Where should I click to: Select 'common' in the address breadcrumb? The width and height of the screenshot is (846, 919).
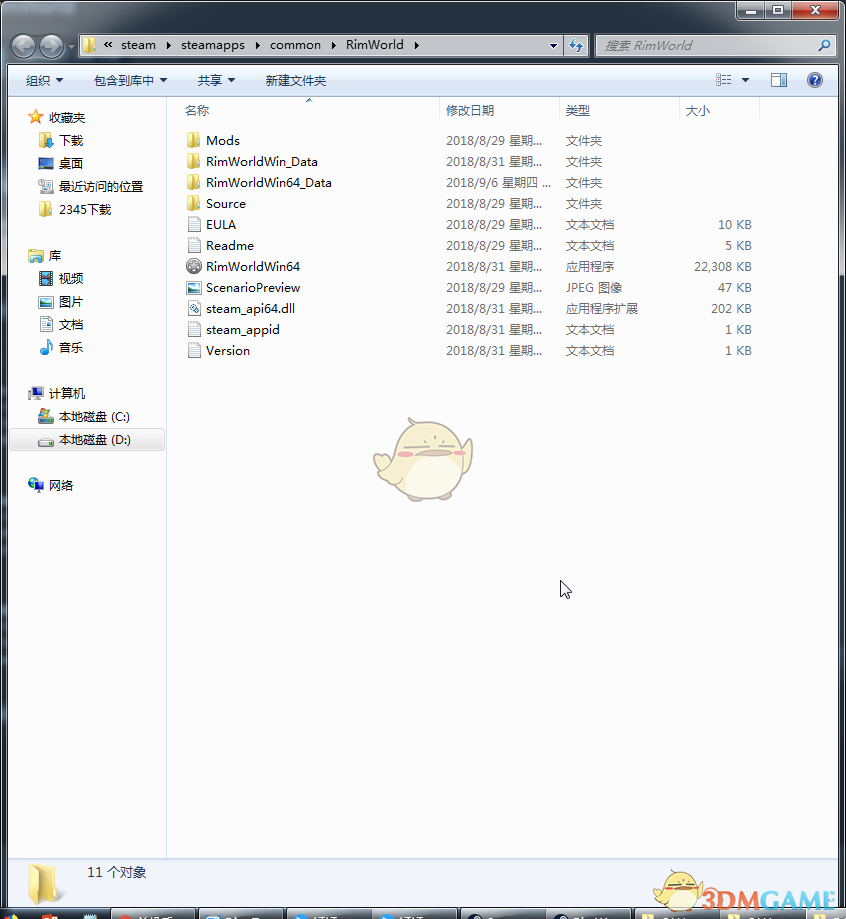point(295,45)
